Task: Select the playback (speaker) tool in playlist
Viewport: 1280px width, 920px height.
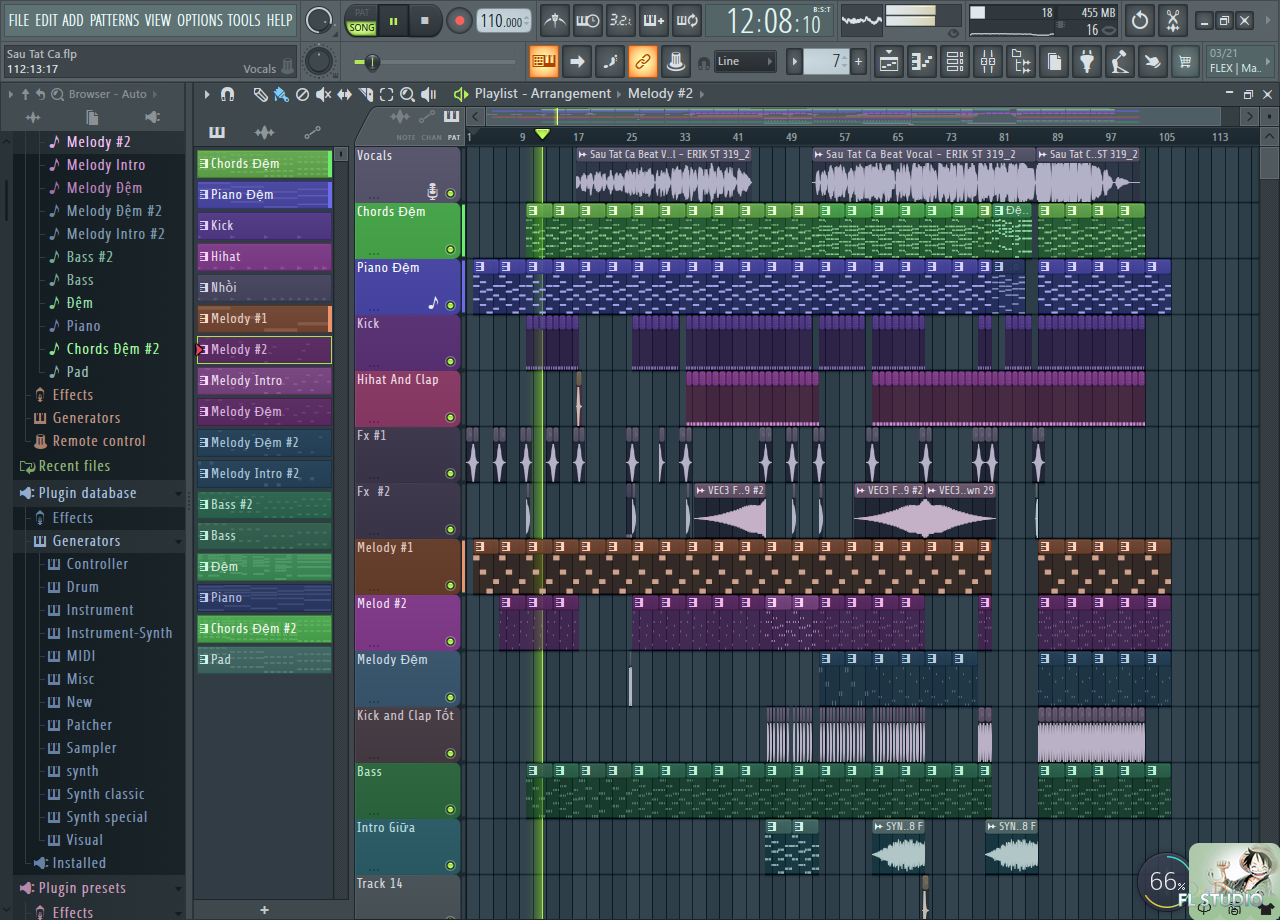Action: pyautogui.click(x=429, y=94)
